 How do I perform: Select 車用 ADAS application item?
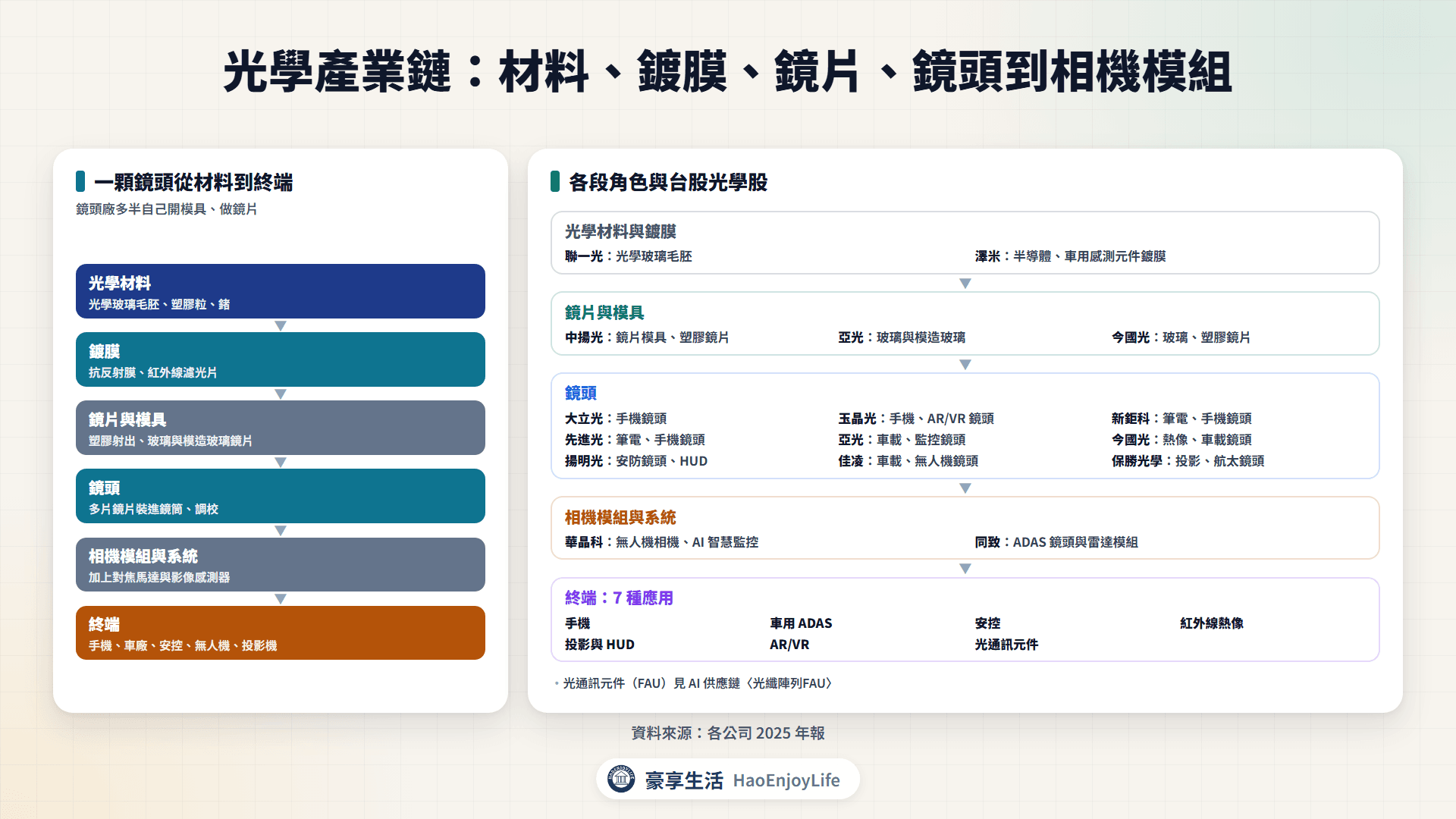(801, 623)
